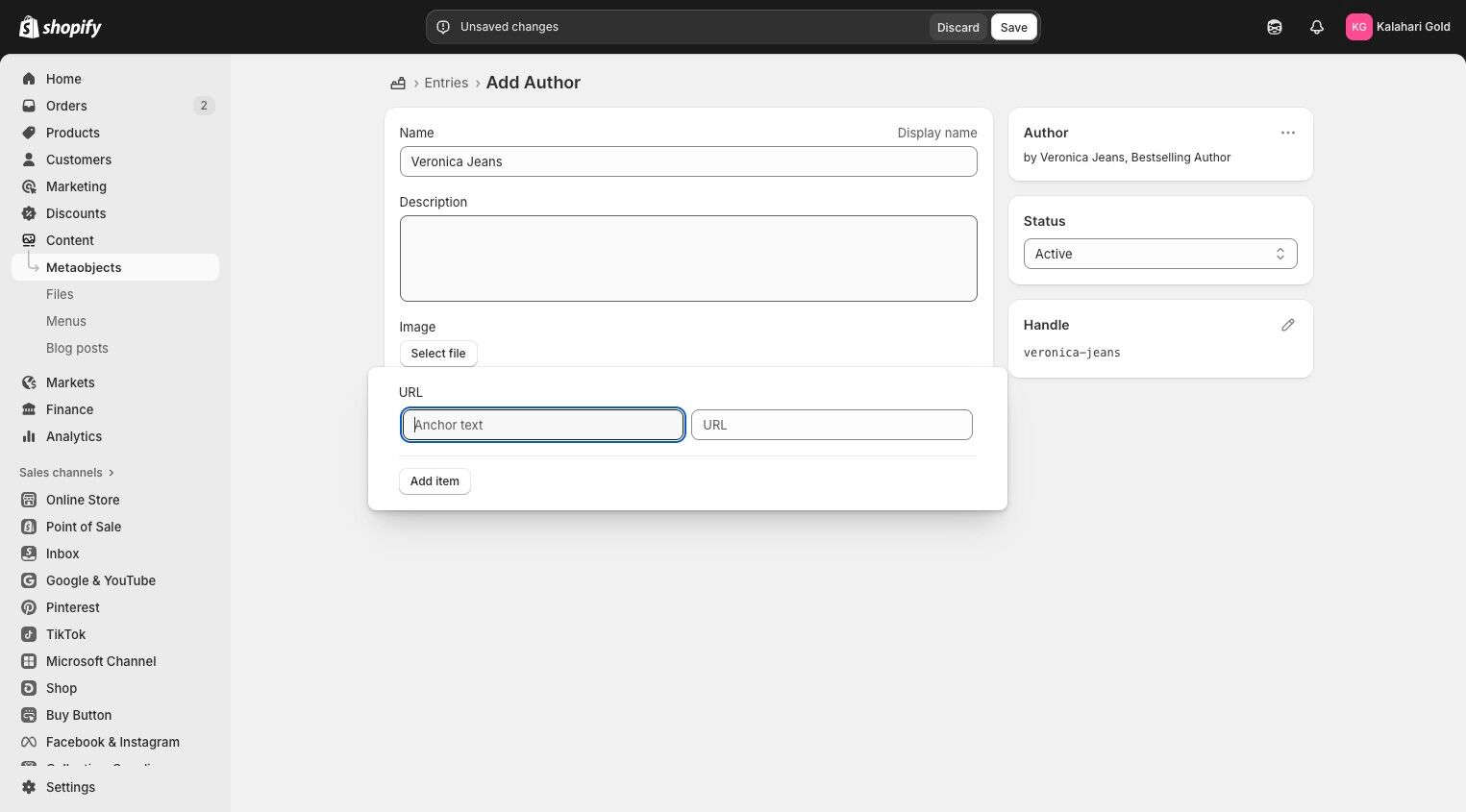Image resolution: width=1466 pixels, height=812 pixels.
Task: Click the Entries breadcrumb link
Action: [446, 83]
